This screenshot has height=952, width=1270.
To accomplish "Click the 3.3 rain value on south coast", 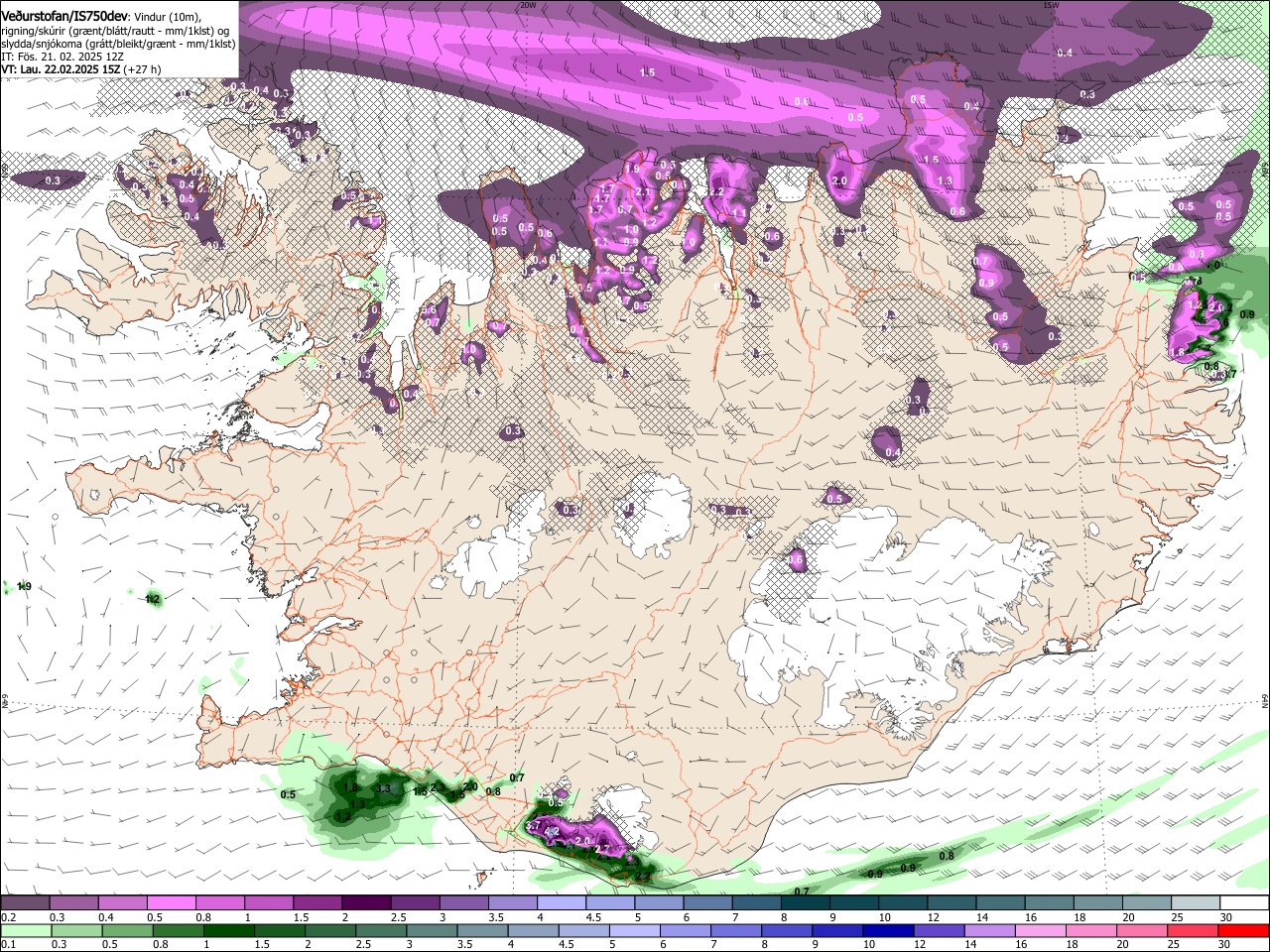I will click(x=385, y=788).
